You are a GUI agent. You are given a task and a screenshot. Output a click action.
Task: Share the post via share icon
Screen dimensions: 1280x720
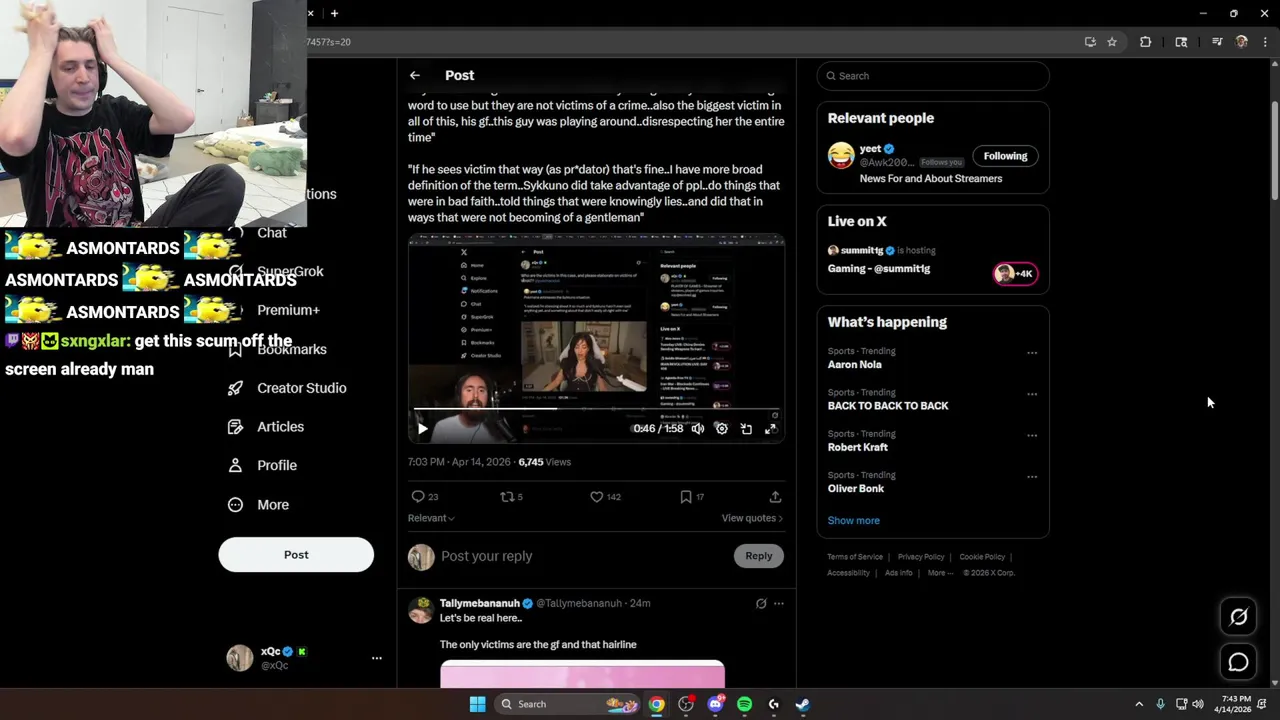click(x=775, y=496)
